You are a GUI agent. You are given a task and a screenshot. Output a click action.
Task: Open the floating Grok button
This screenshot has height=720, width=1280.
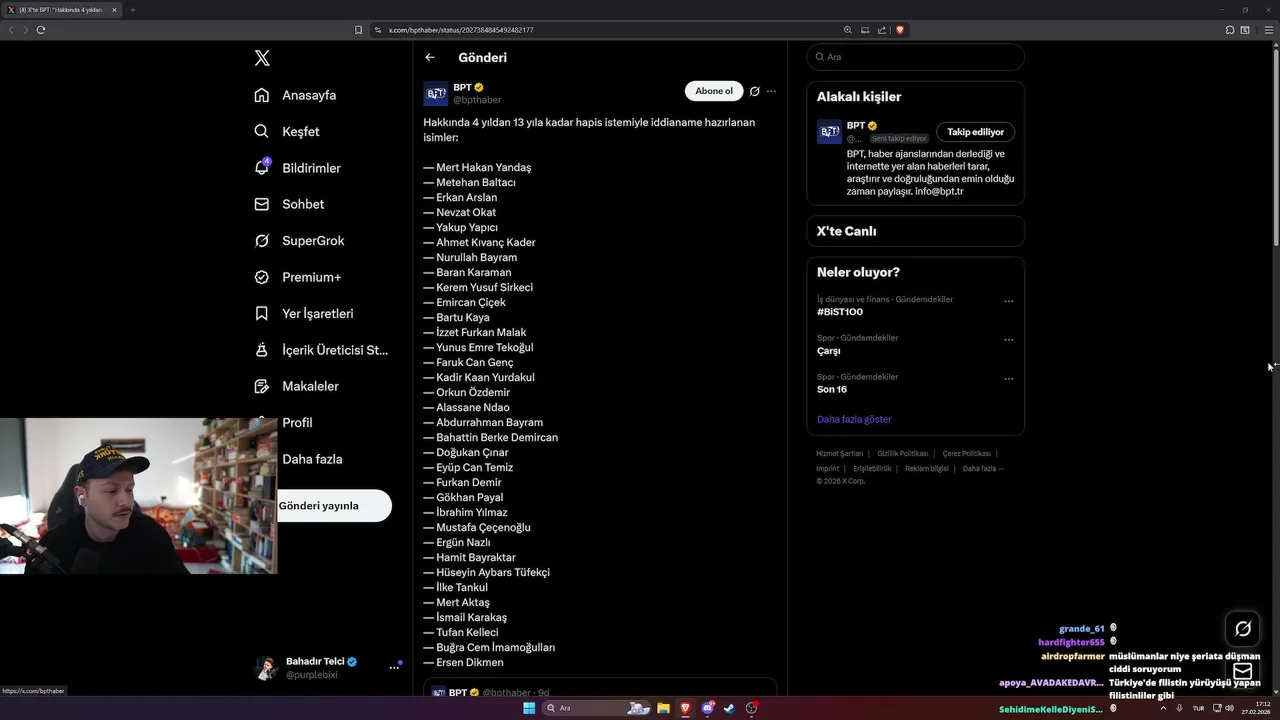pos(1243,628)
